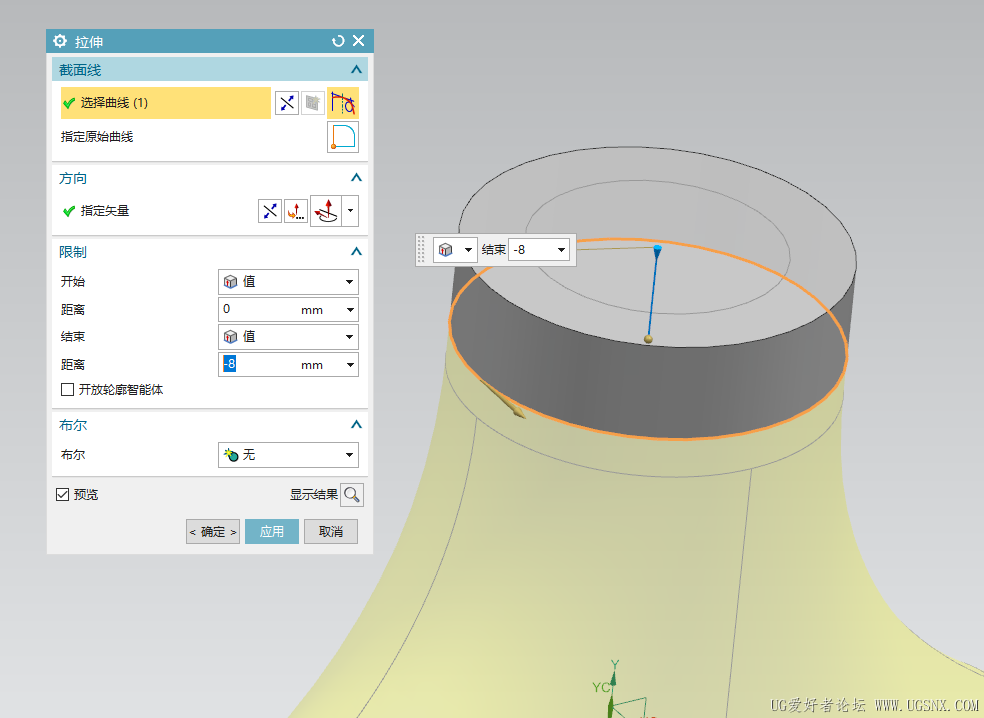Image resolution: width=984 pixels, height=718 pixels.
Task: Click the 应用 button
Action: tap(272, 532)
